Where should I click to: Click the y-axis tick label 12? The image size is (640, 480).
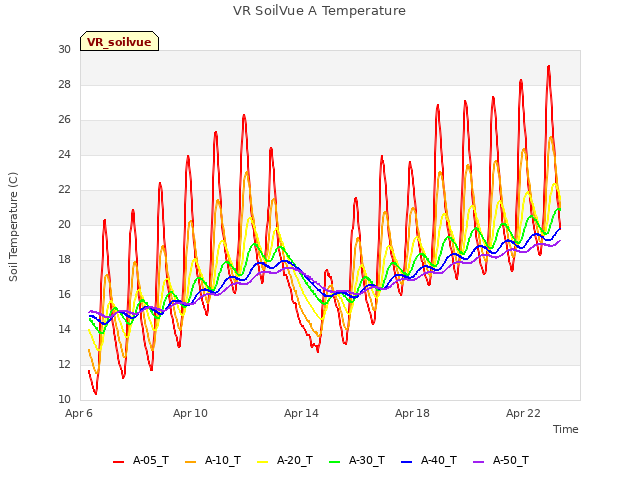pyautogui.click(x=64, y=364)
